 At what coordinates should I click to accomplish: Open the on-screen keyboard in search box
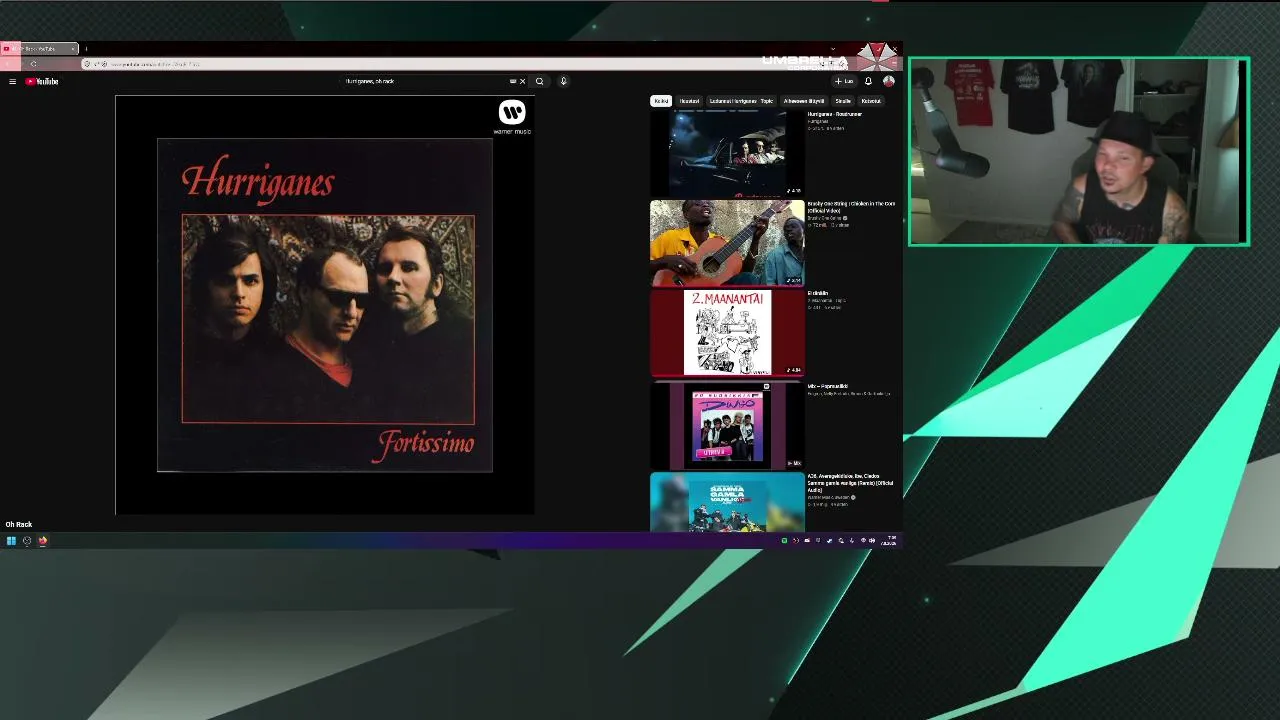(513, 81)
